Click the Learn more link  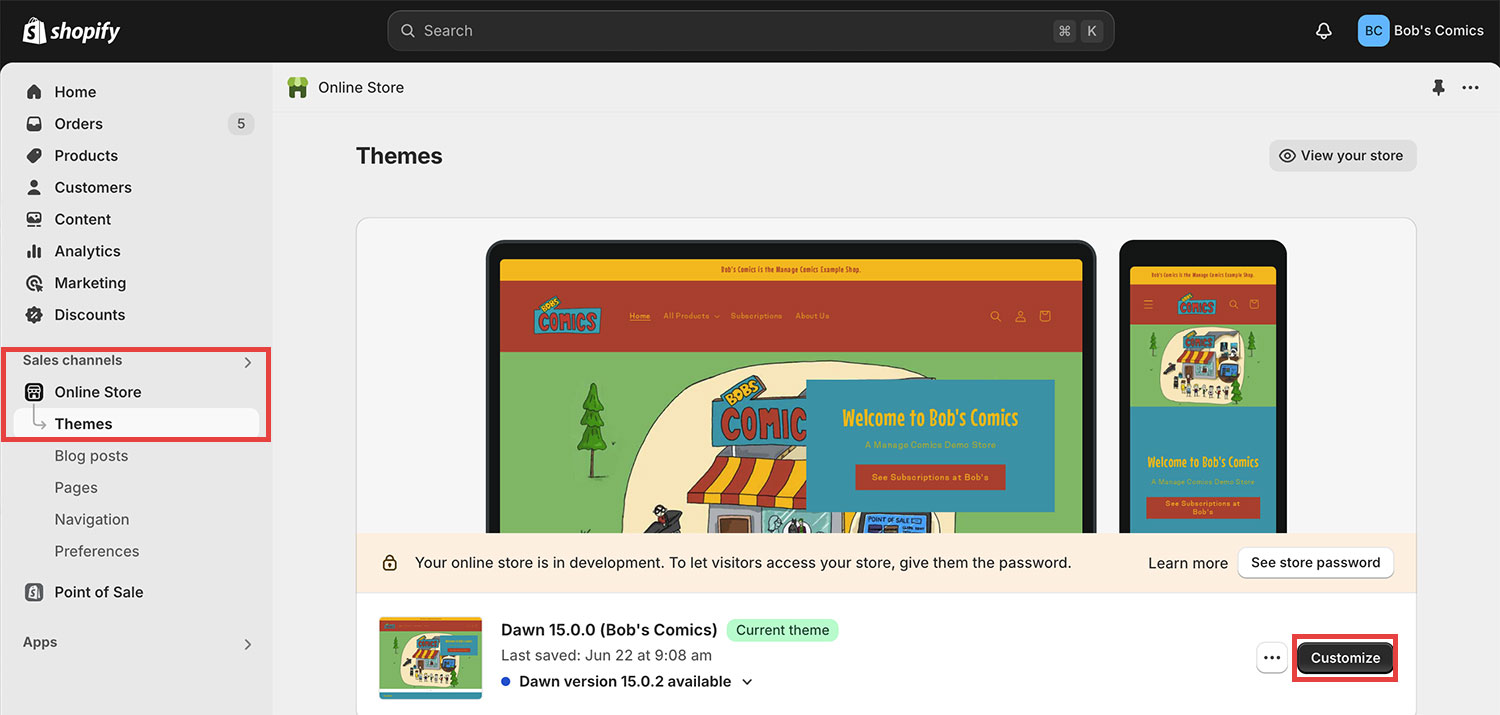[x=1188, y=563]
